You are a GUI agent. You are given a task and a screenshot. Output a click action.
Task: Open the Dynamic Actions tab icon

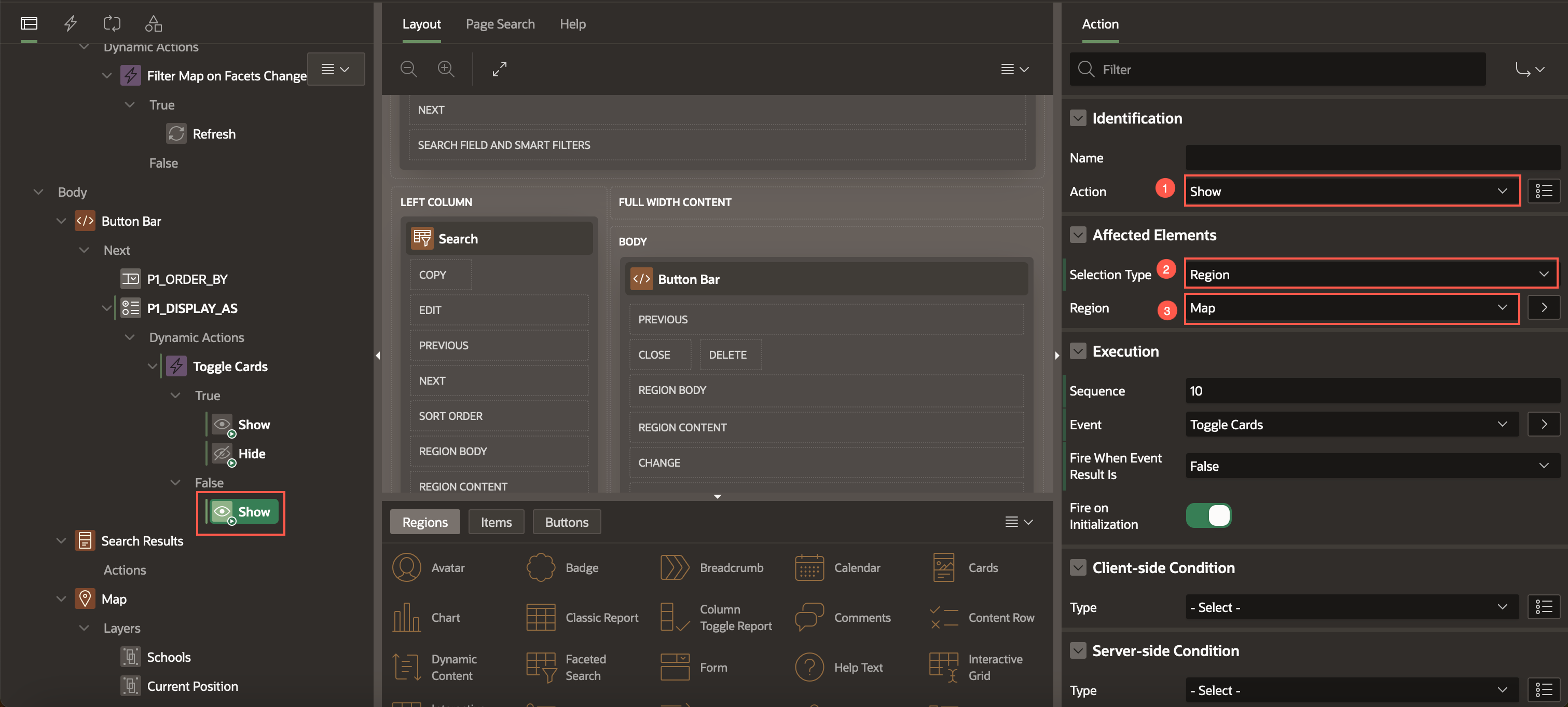pos(71,23)
